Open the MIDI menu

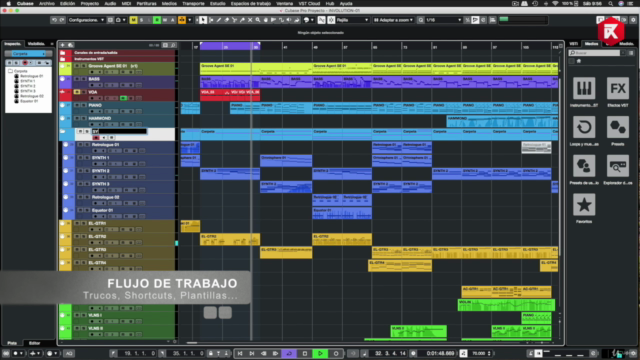click(127, 3)
